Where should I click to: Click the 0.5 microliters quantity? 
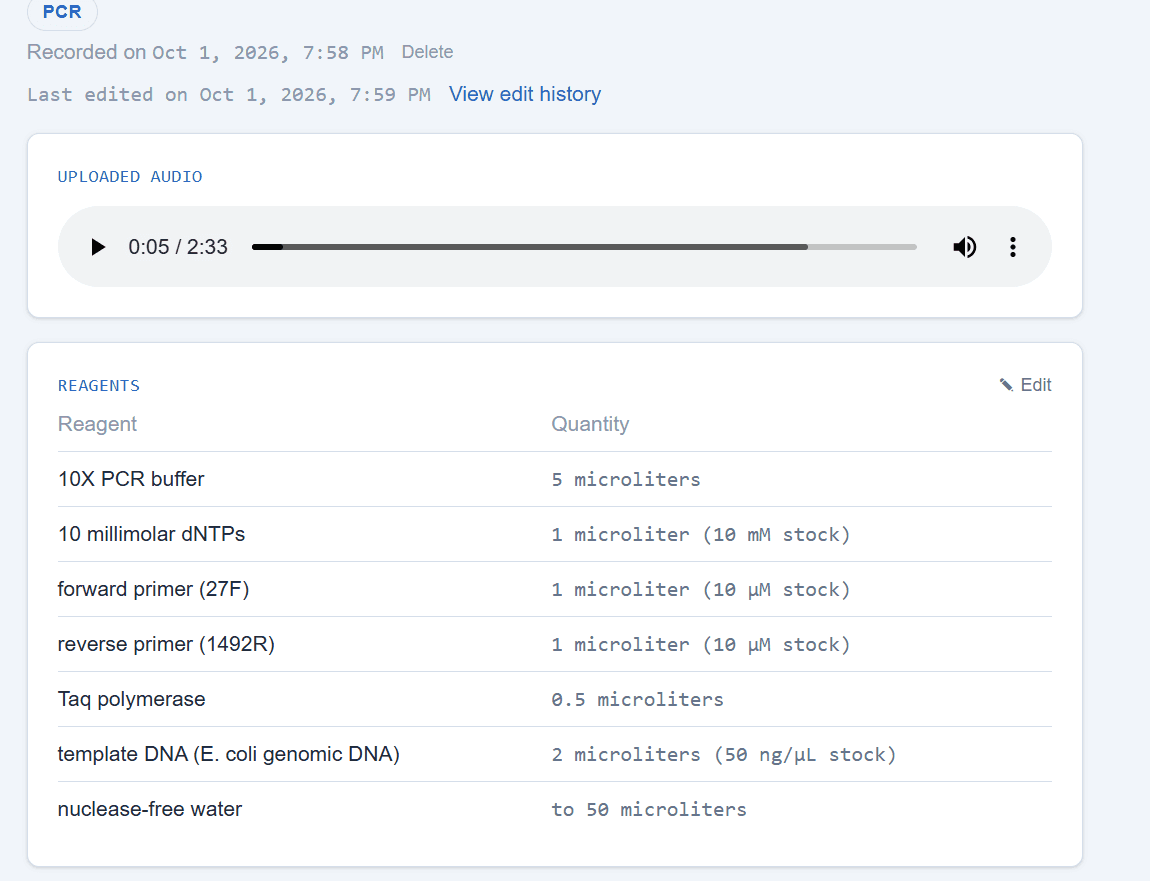click(637, 700)
